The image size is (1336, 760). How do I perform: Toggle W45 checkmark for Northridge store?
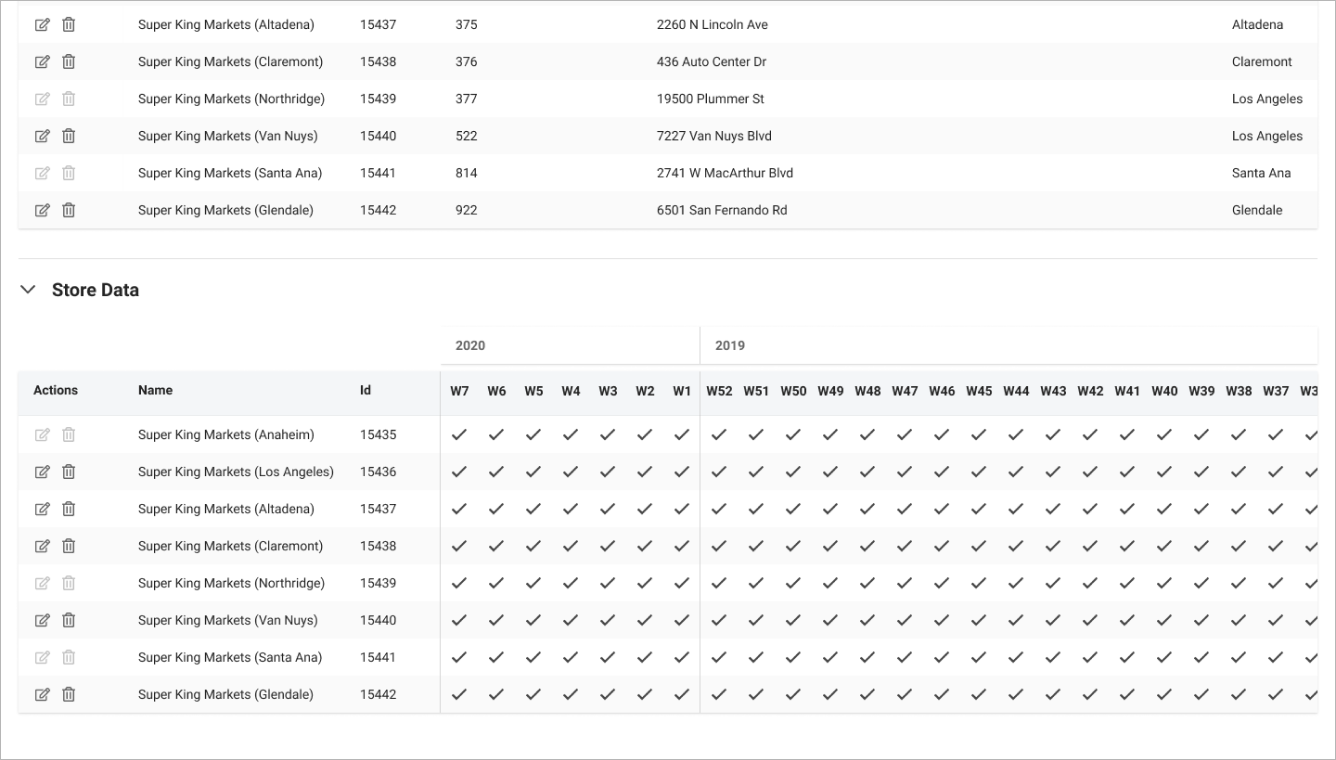[x=979, y=583]
